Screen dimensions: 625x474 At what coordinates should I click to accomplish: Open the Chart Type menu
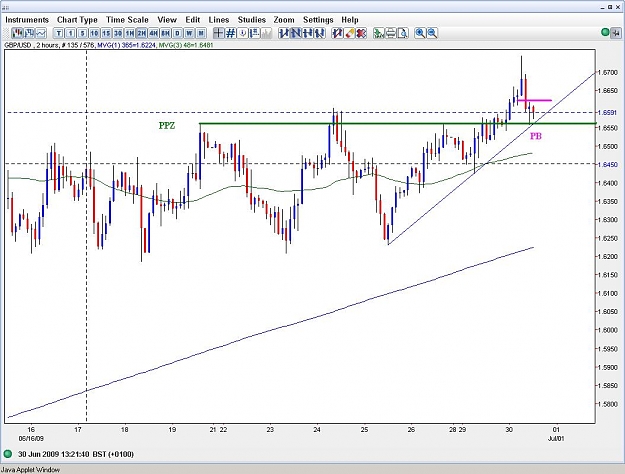77,20
